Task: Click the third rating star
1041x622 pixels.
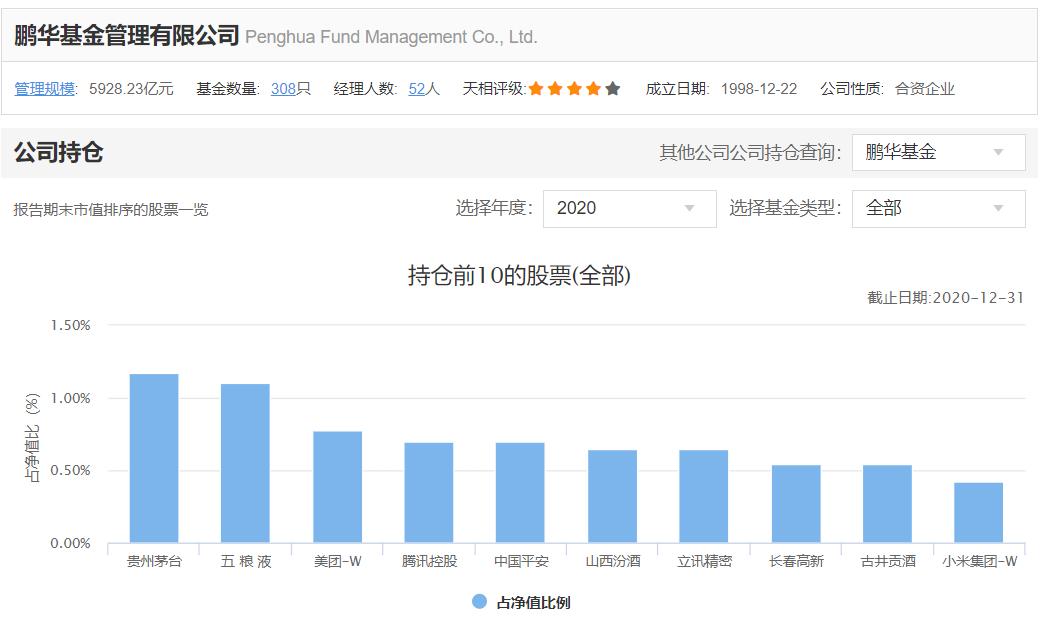Action: [573, 88]
